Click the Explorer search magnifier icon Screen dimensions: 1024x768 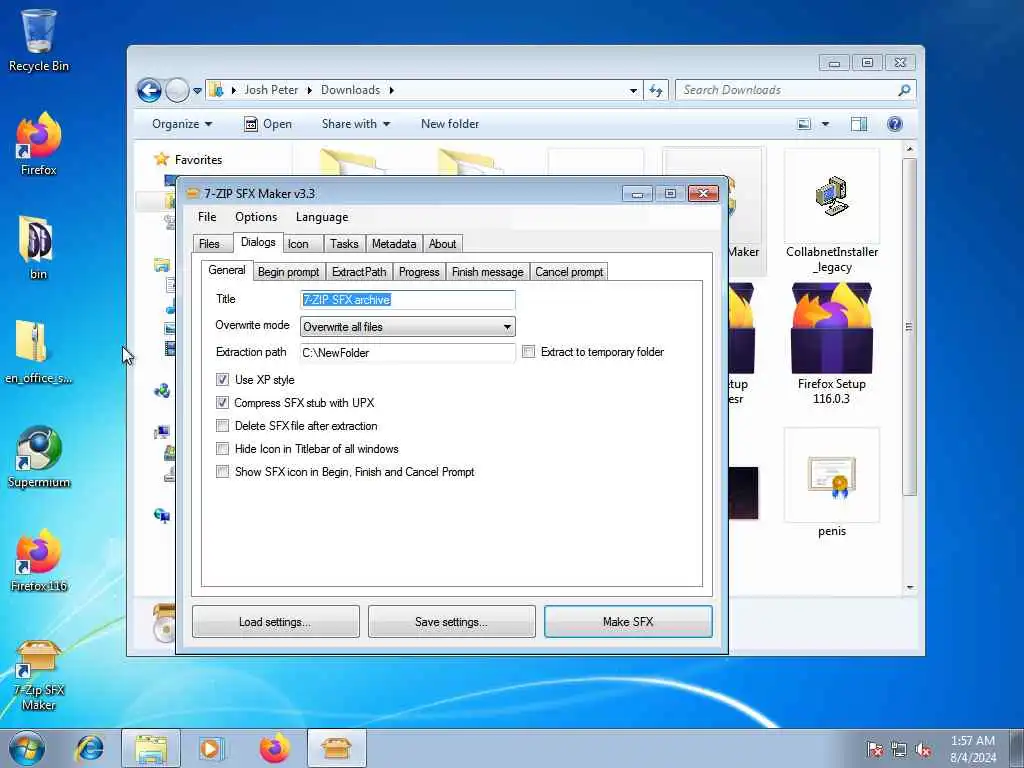(x=904, y=90)
